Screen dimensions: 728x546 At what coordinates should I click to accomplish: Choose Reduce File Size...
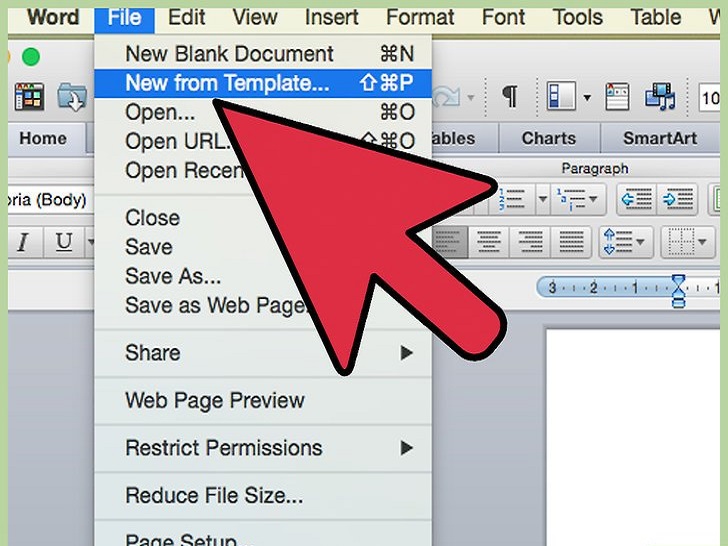pyautogui.click(x=263, y=495)
